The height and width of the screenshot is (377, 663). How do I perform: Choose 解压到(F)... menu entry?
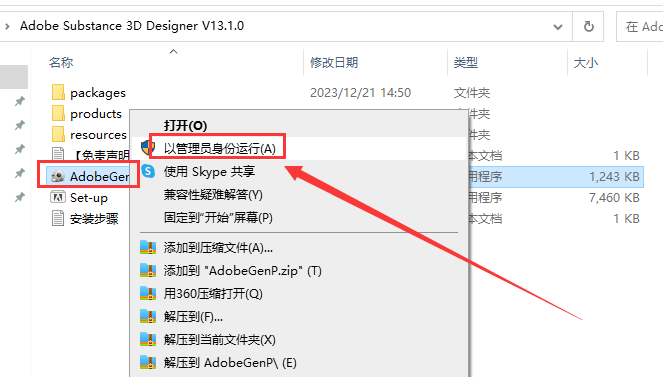[193, 317]
